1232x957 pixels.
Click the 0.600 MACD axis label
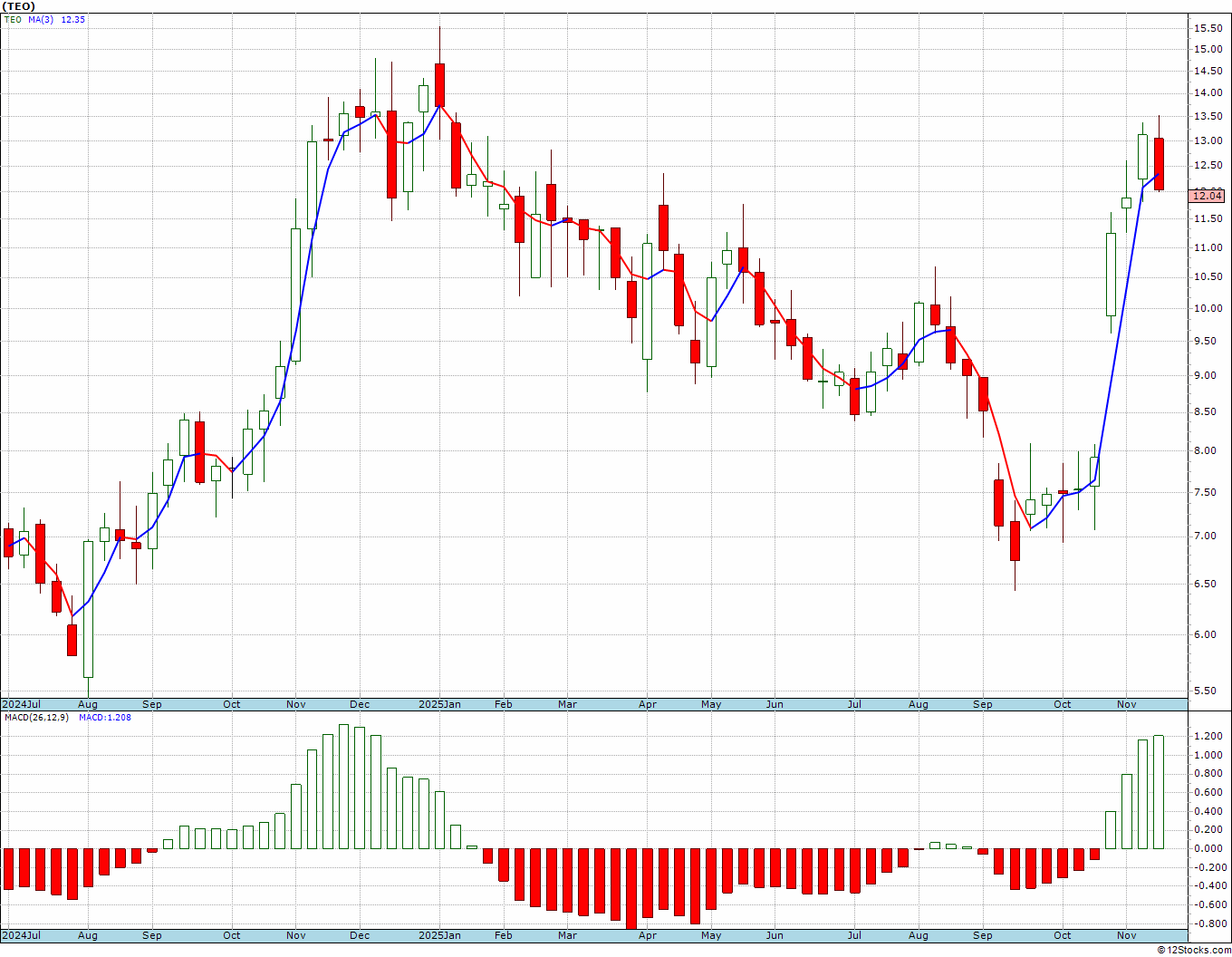tap(1208, 792)
